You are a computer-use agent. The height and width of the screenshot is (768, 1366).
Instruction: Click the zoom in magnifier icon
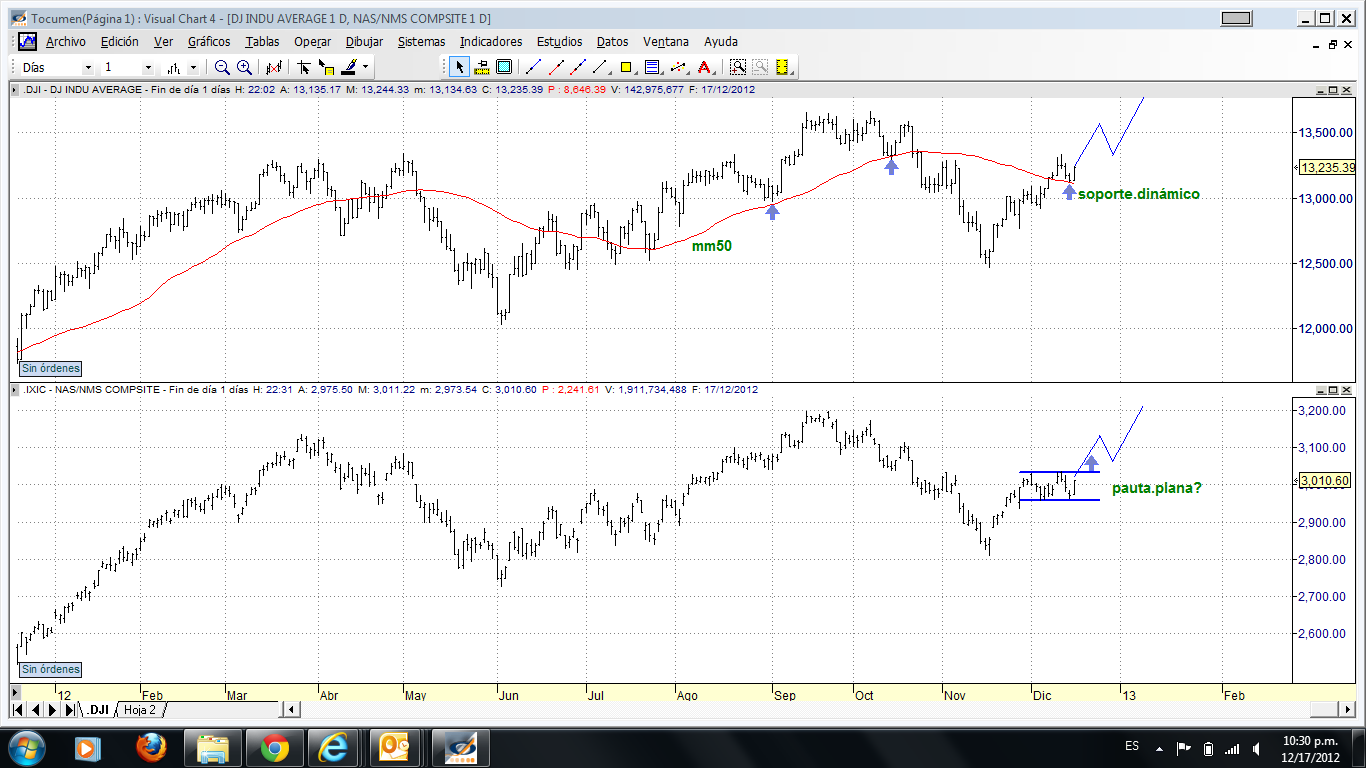[x=244, y=67]
